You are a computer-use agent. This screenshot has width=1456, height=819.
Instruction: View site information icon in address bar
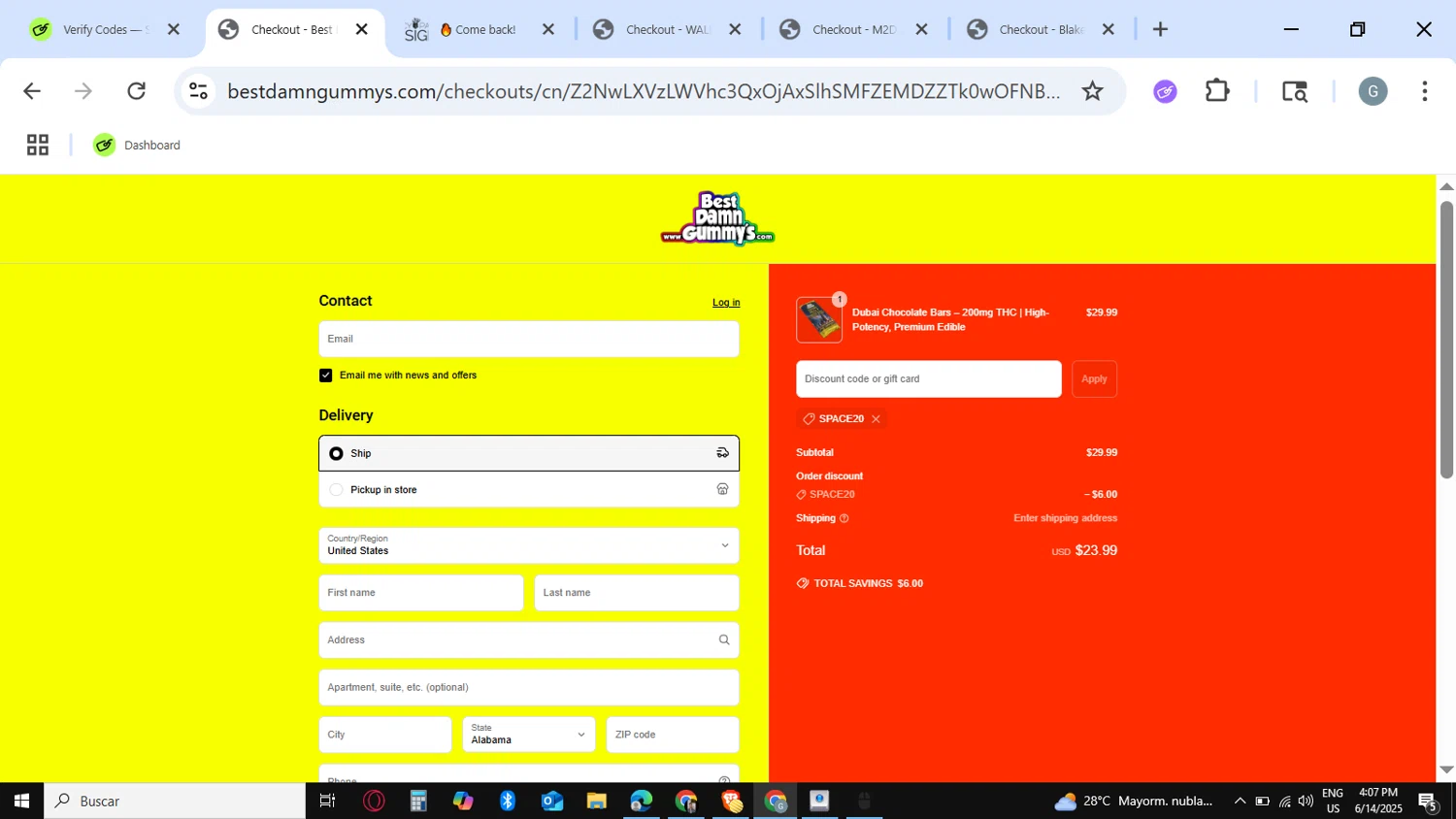(199, 91)
